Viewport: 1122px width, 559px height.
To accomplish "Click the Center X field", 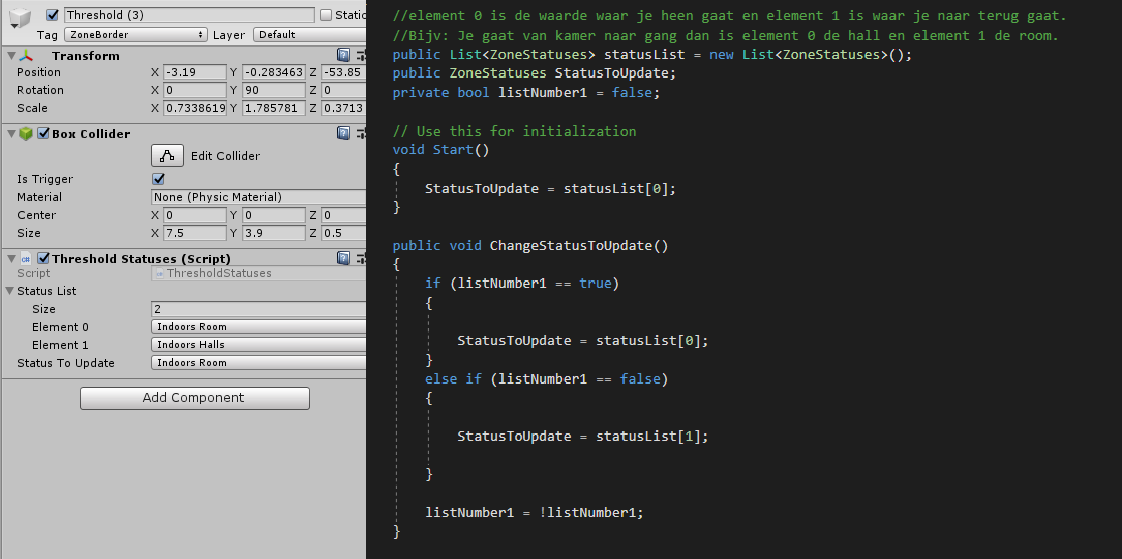I will [195, 215].
